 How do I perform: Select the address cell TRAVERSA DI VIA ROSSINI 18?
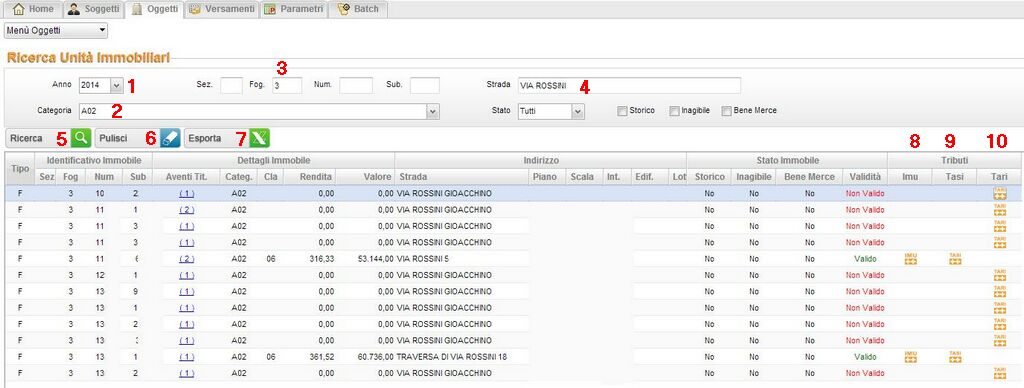coord(452,357)
